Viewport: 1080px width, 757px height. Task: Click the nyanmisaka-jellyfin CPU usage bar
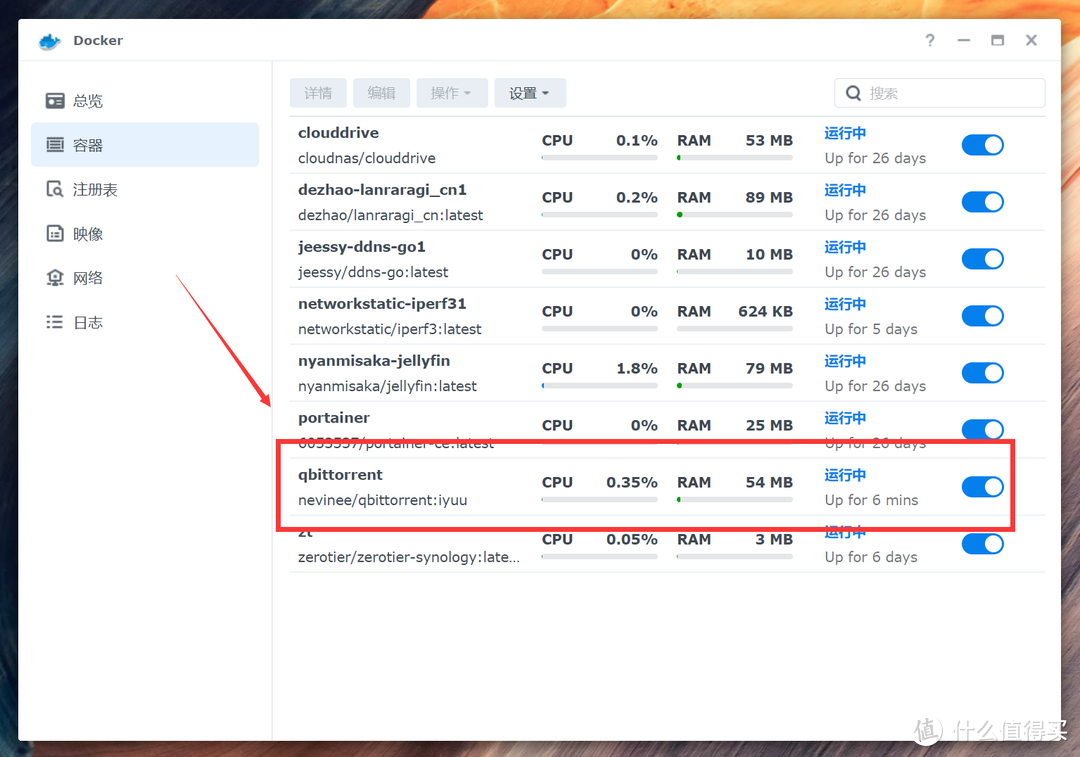(599, 386)
